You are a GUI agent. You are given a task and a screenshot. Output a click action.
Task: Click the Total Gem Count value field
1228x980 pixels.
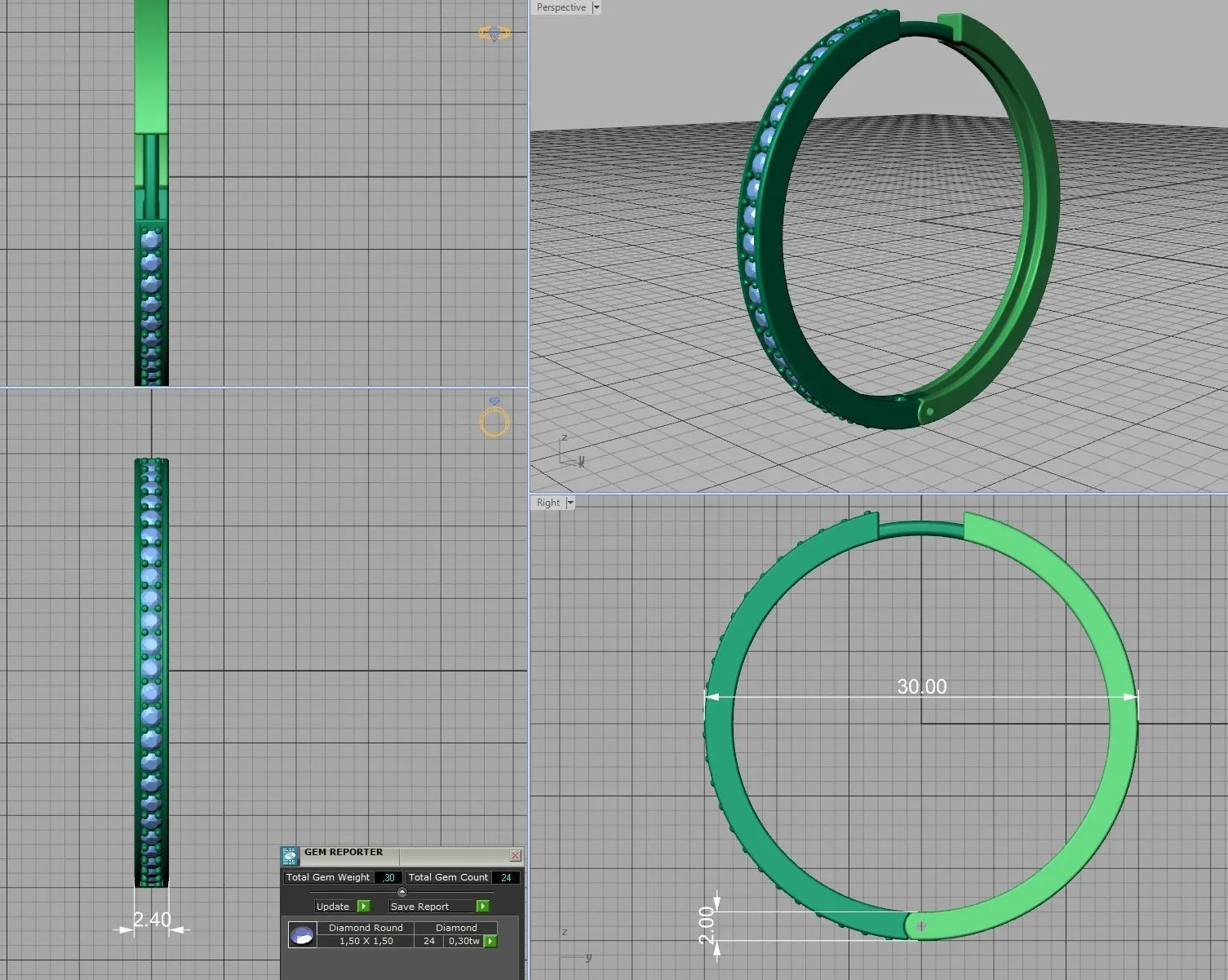coord(506,877)
